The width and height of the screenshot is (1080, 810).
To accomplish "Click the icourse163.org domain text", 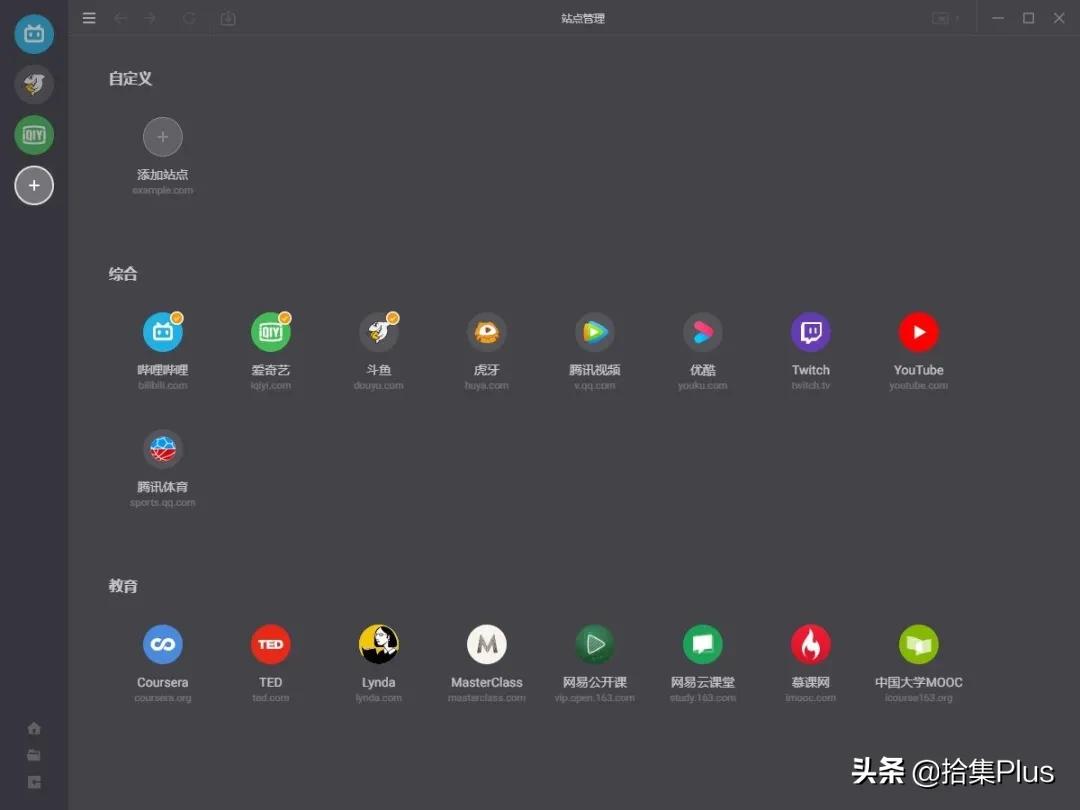I will tap(919, 698).
